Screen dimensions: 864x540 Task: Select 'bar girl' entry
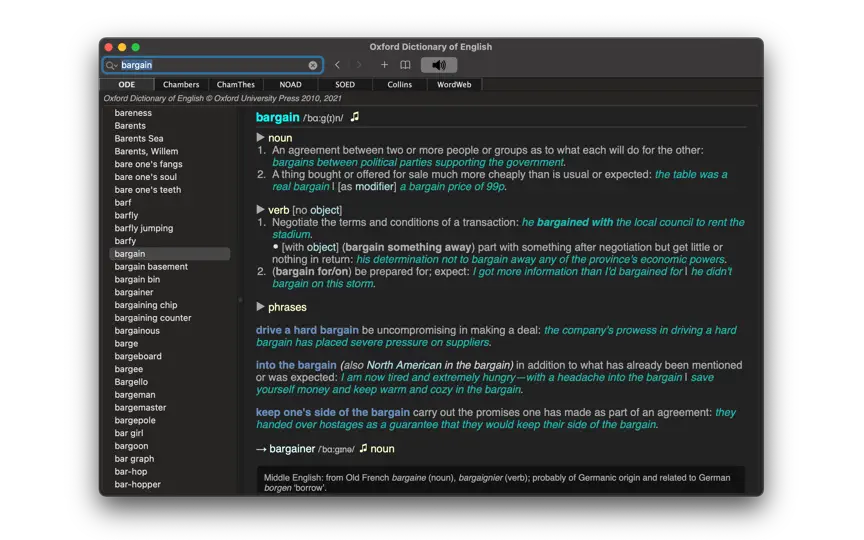pyautogui.click(x=129, y=433)
